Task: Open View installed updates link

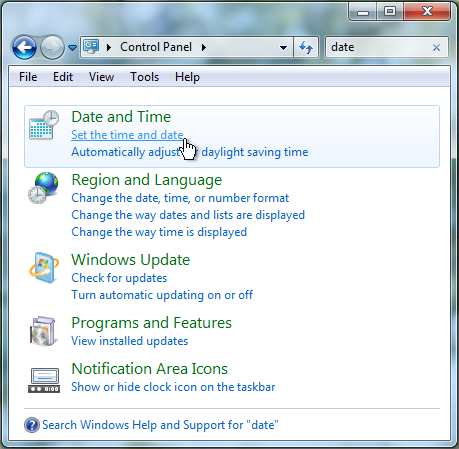Action: [130, 341]
